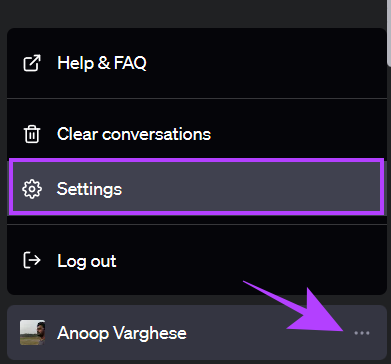Open Settings from the account menu

coord(197,189)
